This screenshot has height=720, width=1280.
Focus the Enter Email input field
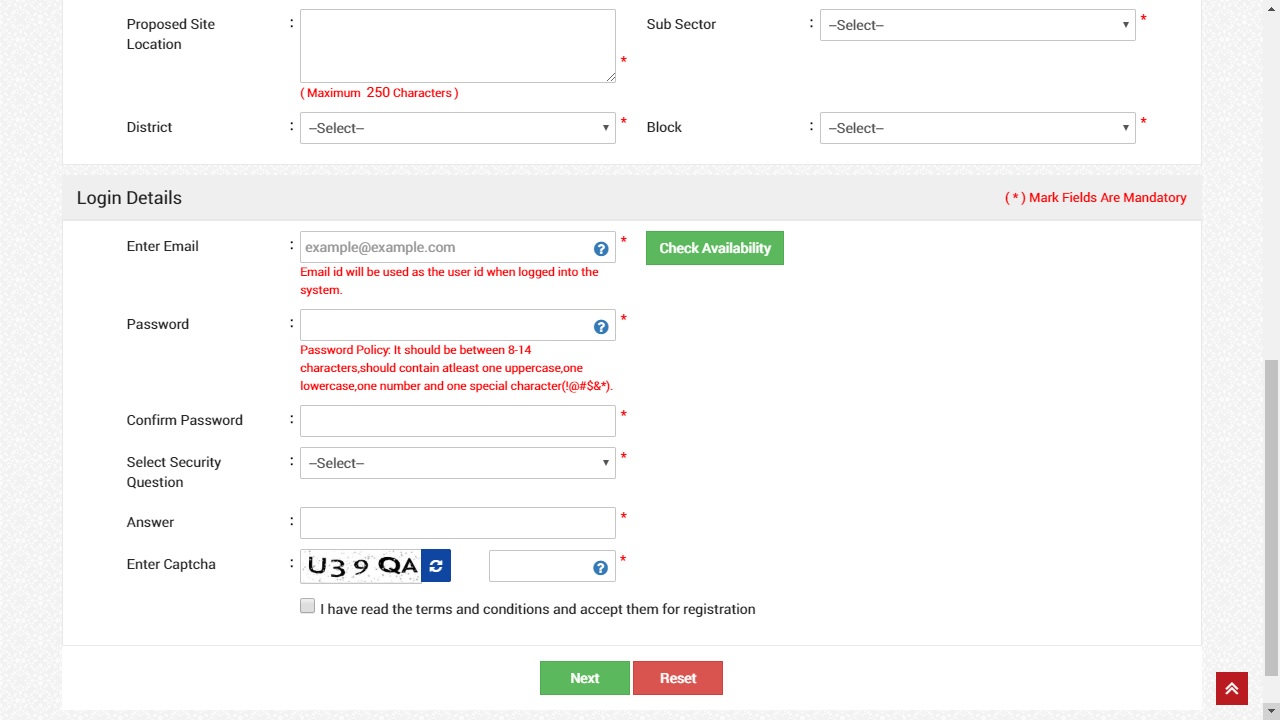tap(445, 247)
